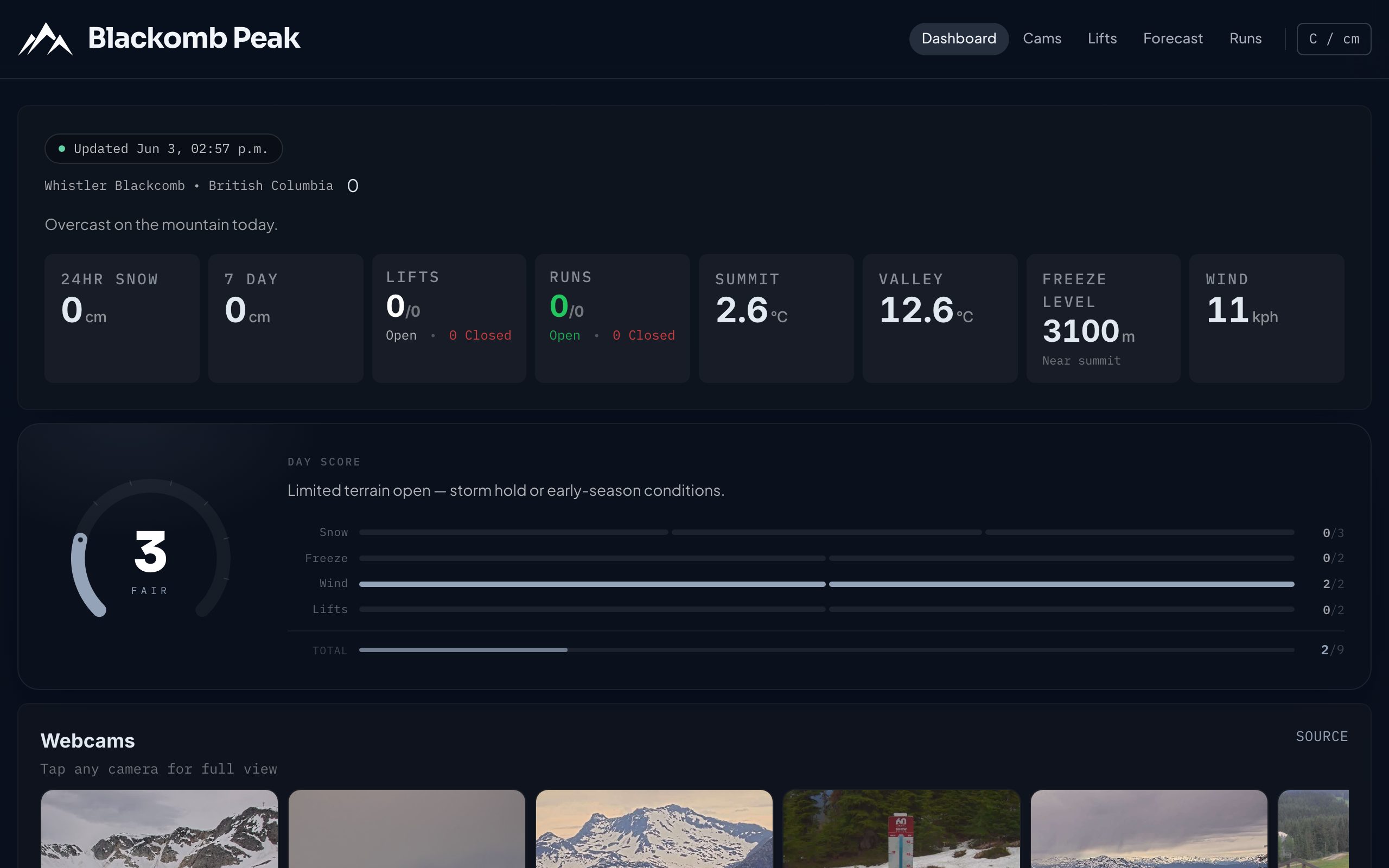Click the '0 Closed' text in LIFTS card
The image size is (1389, 868).
480,335
